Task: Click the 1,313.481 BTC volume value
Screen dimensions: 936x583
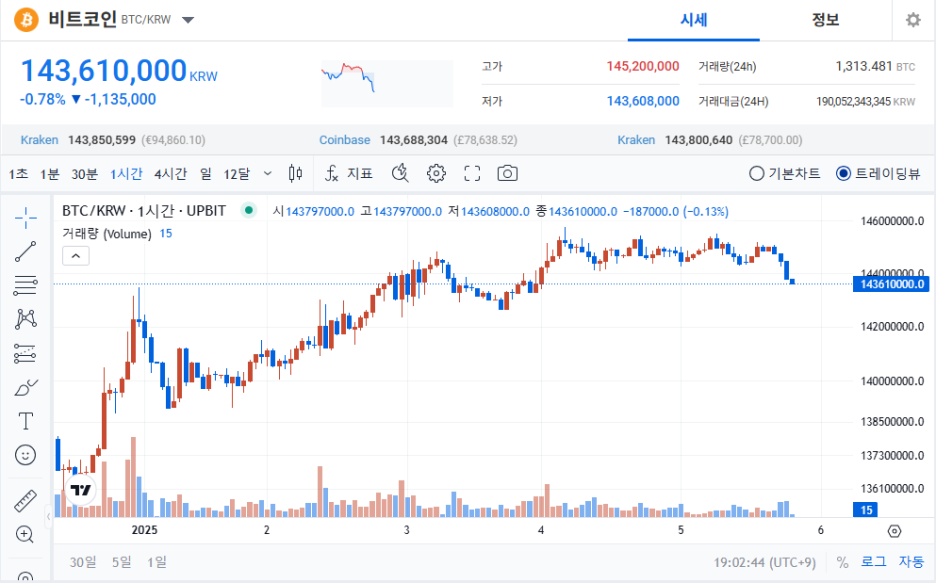Action: pyautogui.click(x=875, y=66)
